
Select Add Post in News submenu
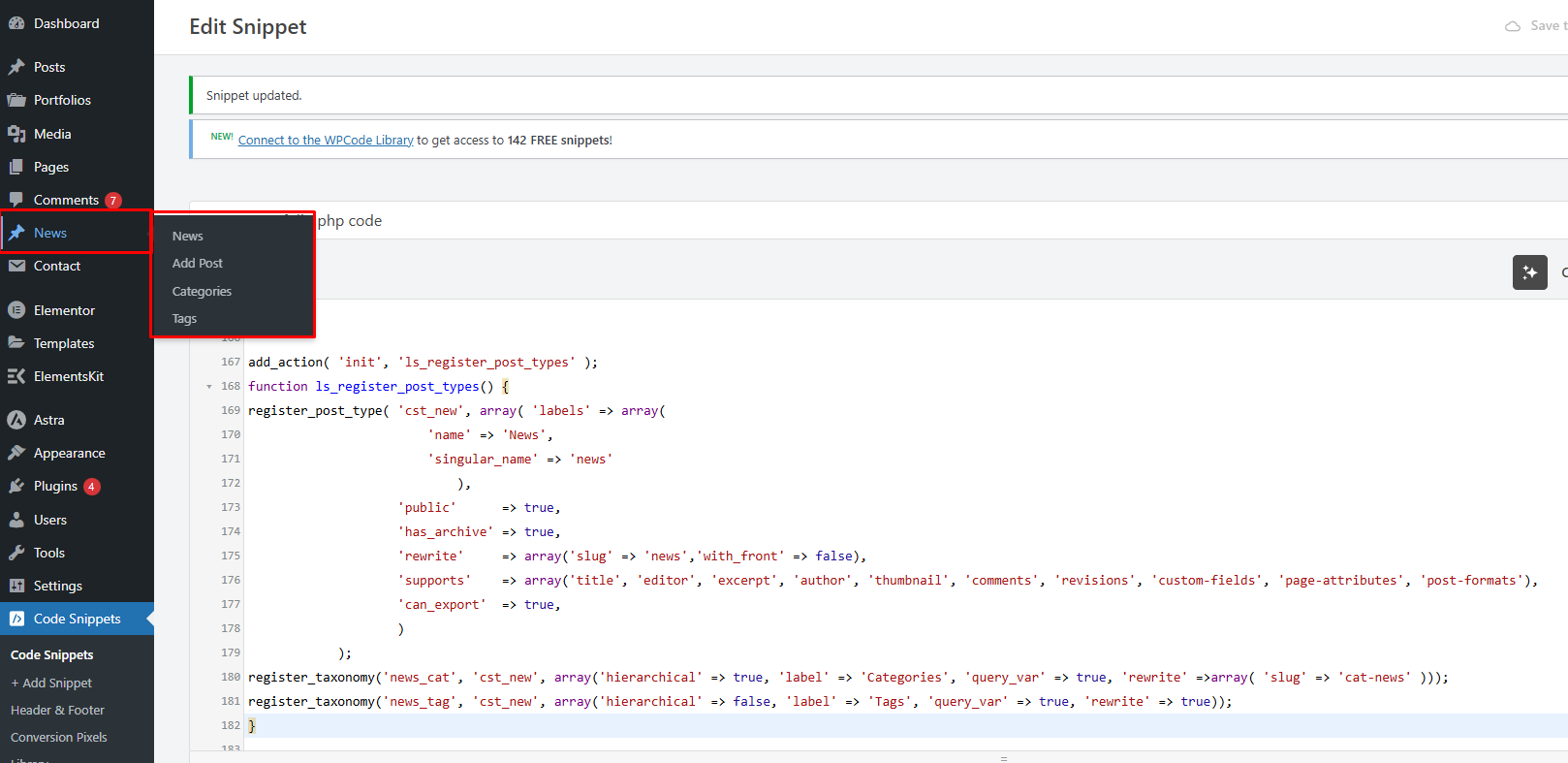point(198,263)
